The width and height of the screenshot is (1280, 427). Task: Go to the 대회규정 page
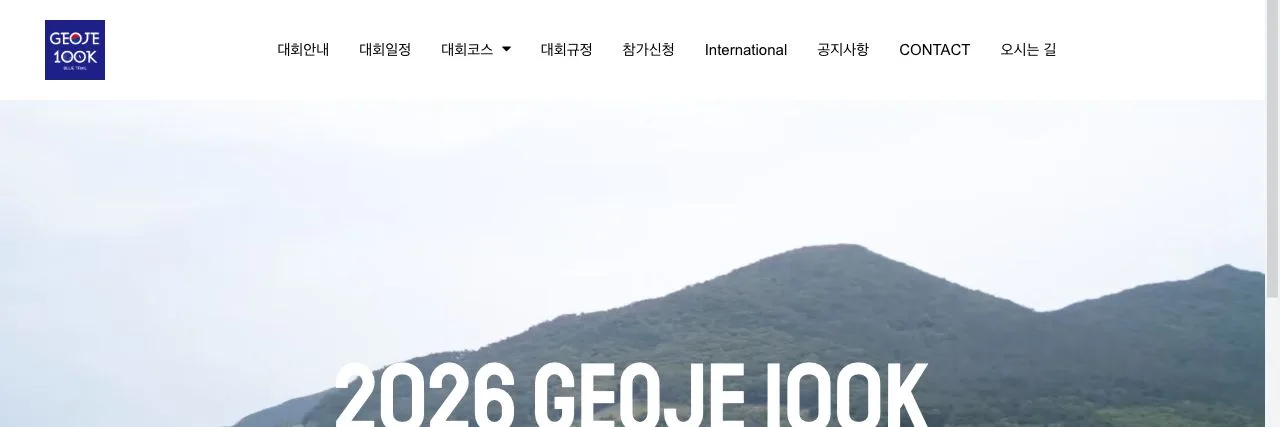coord(567,50)
